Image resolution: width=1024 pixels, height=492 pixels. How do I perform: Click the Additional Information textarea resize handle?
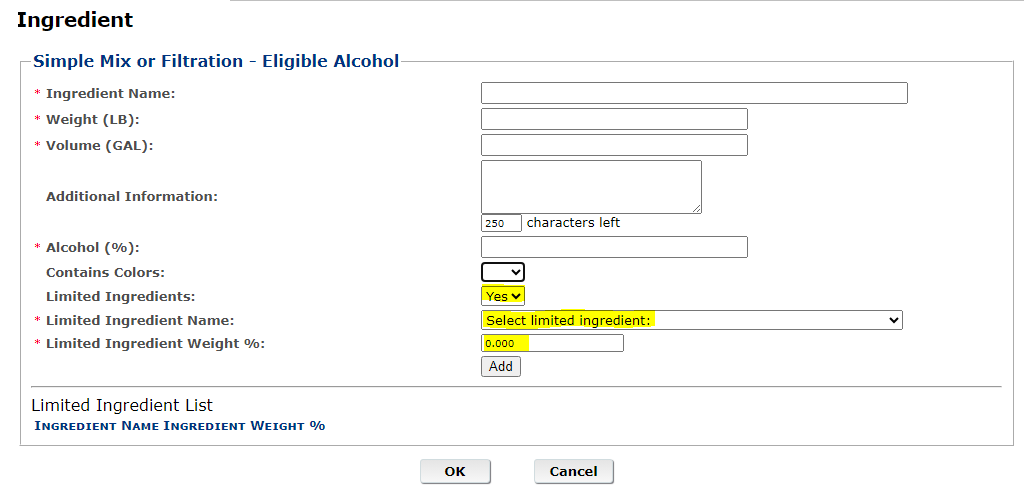(697, 209)
